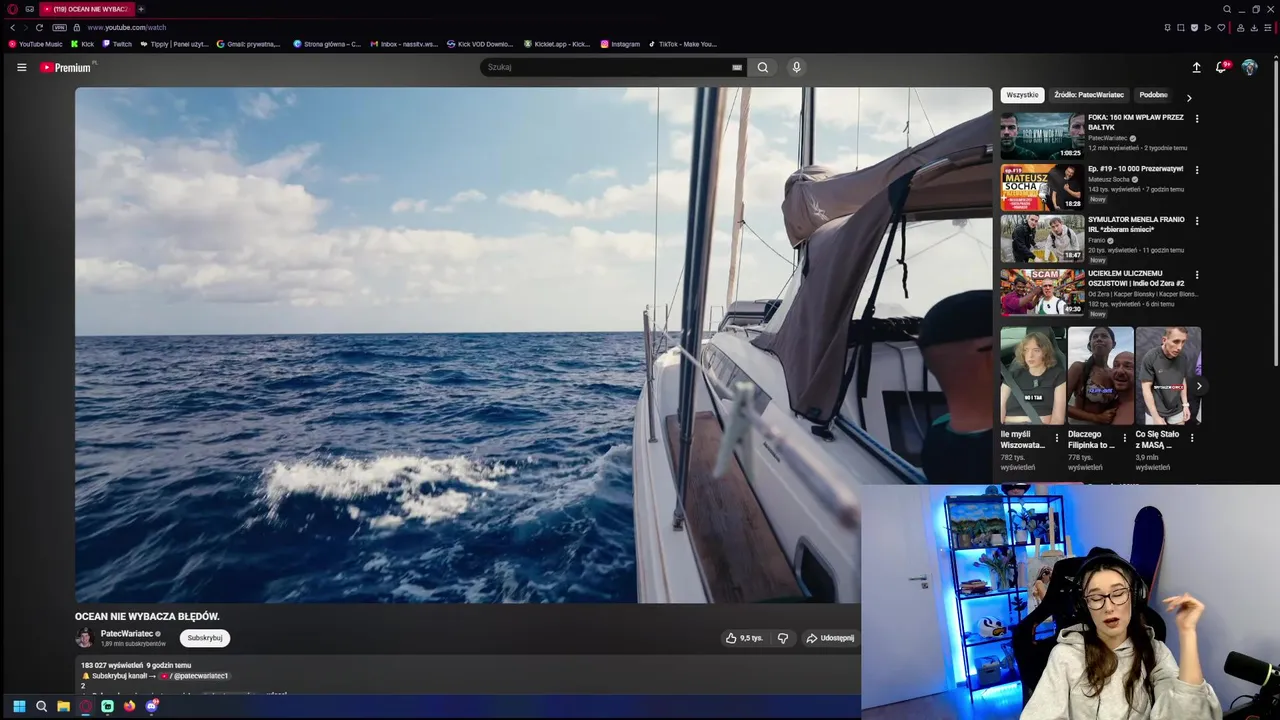Screen dimensions: 1280x720
Task: Open YouTube Music bookmark
Action: [x=35, y=44]
